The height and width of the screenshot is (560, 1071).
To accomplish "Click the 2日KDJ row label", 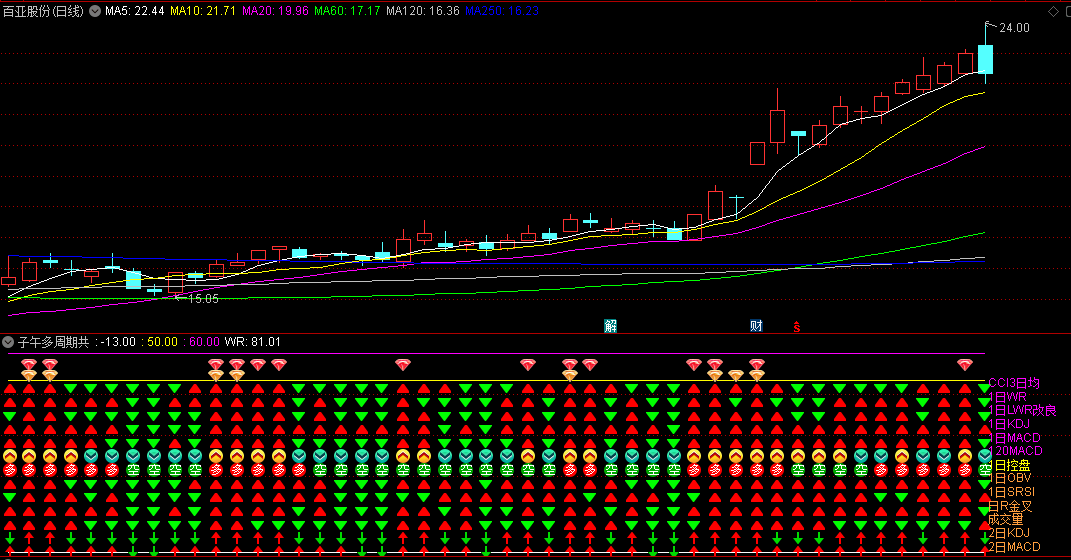I will (x=1009, y=533).
